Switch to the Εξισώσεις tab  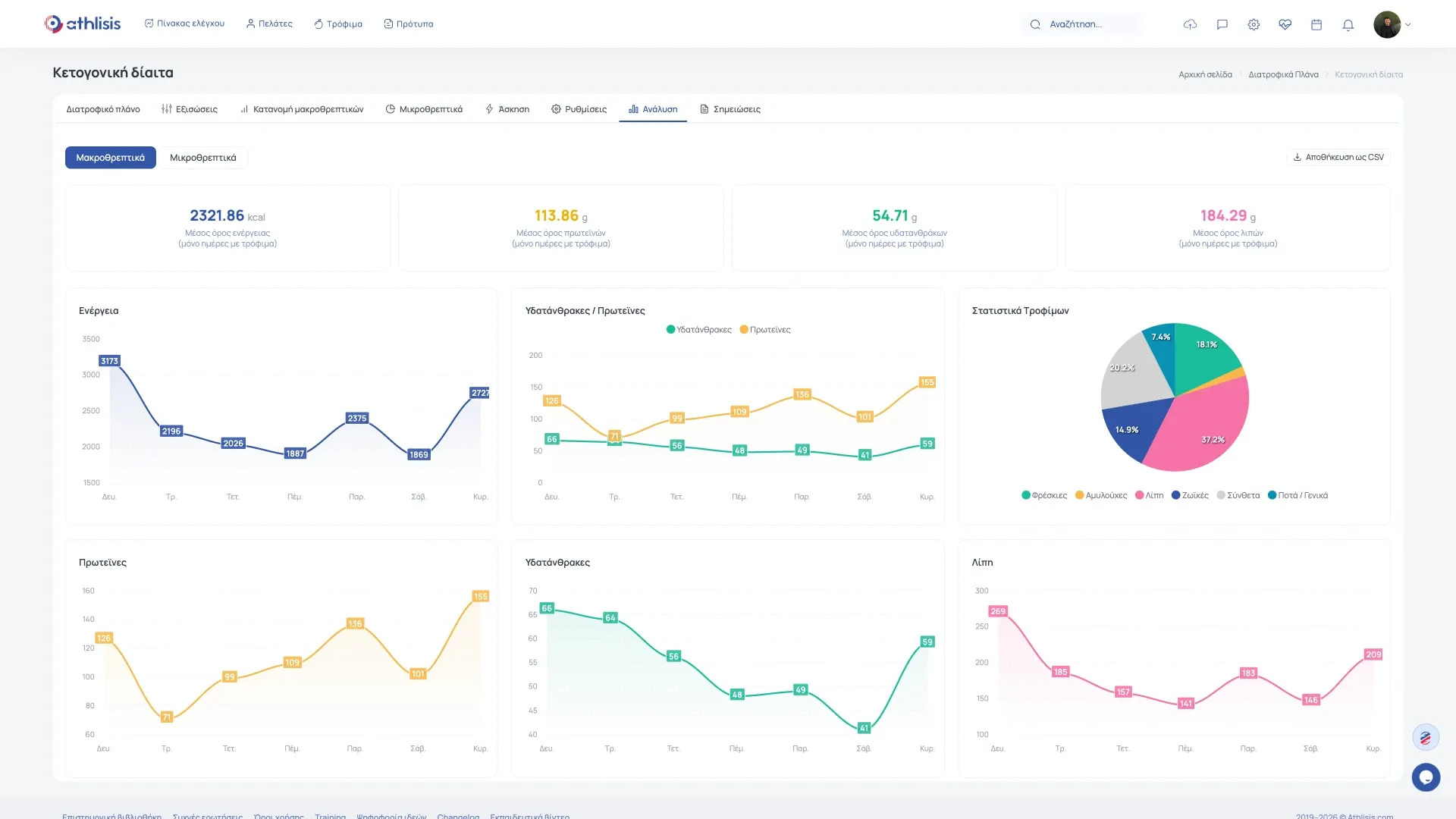(190, 109)
